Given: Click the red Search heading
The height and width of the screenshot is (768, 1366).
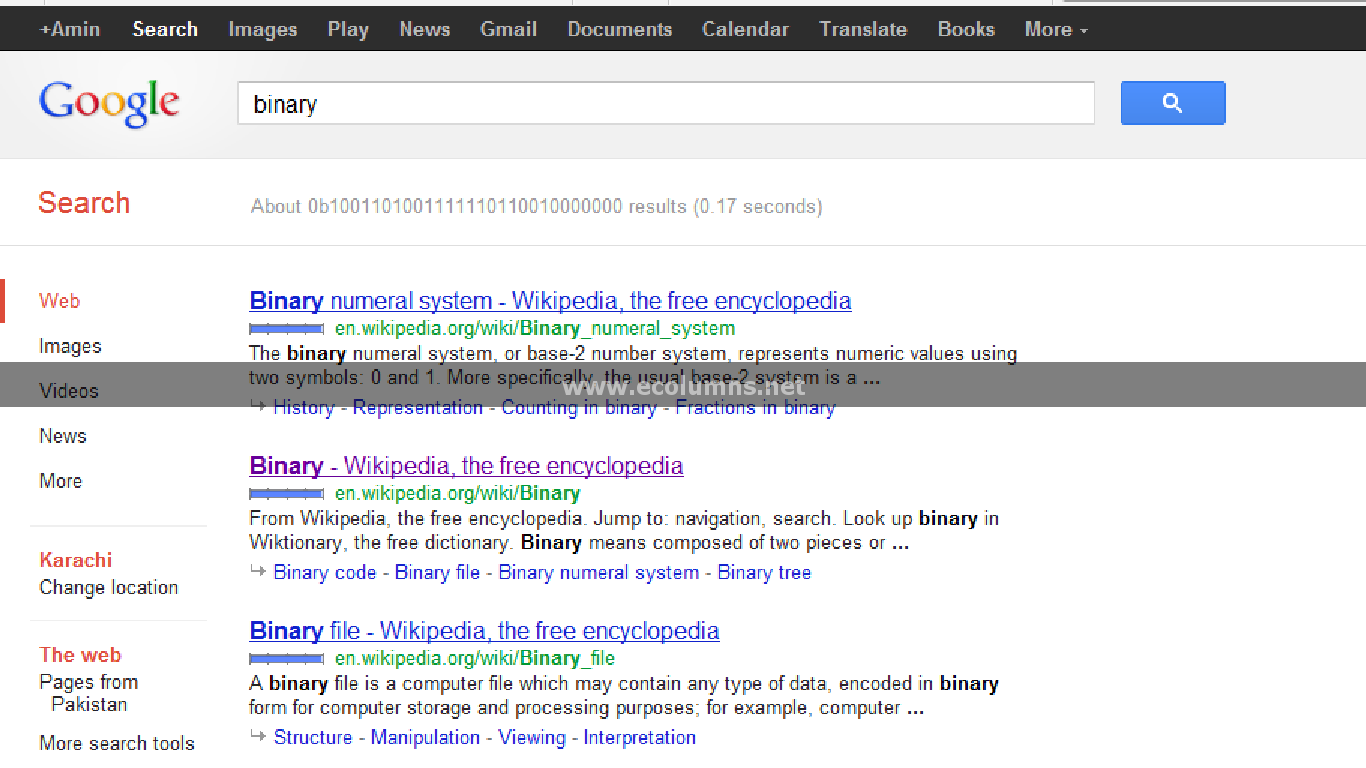Looking at the screenshot, I should (x=84, y=202).
